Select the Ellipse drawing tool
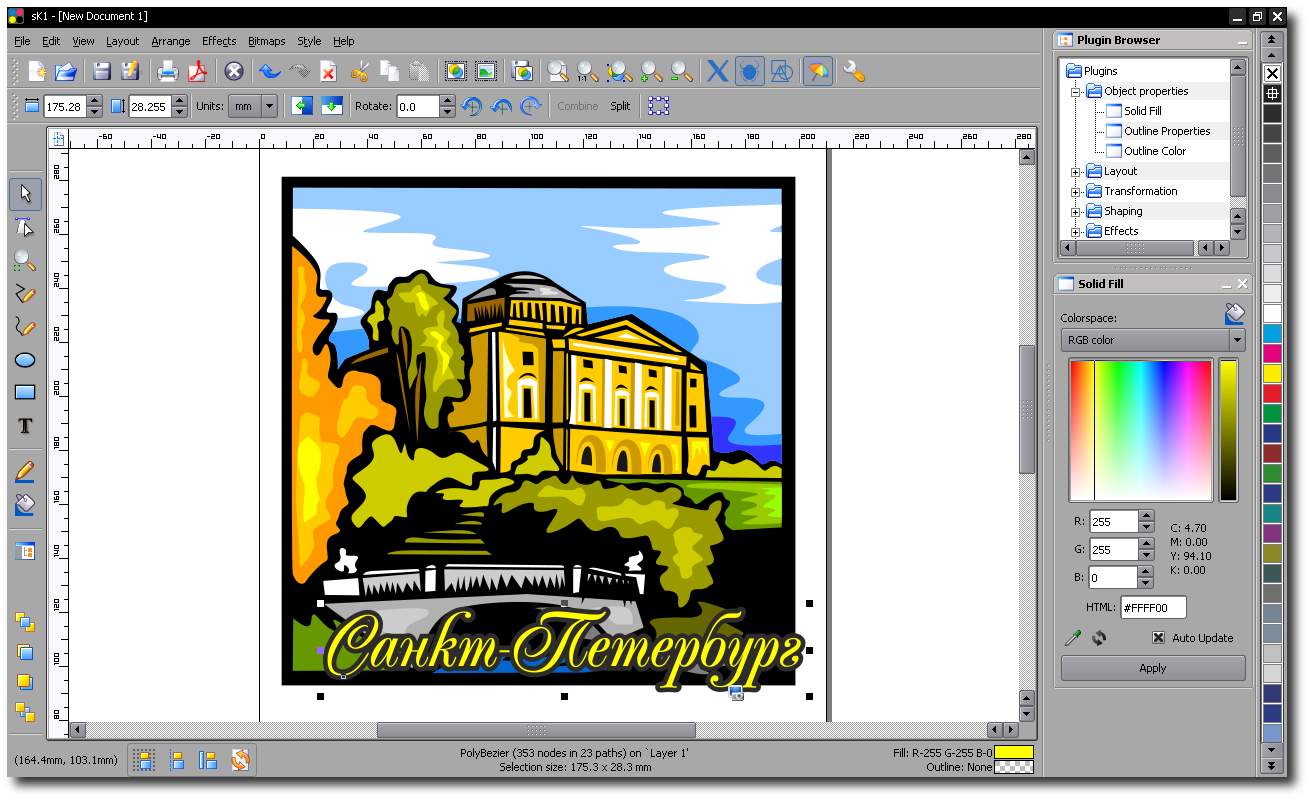Screen dimensions: 1310x800 point(25,360)
